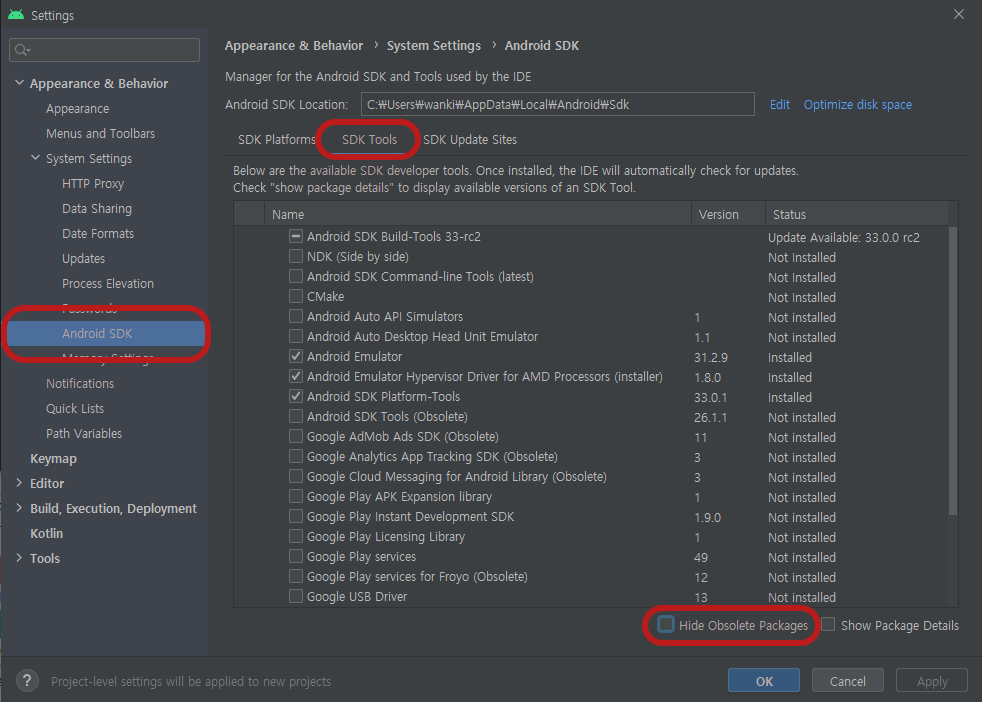Screen dimensions: 982x702
Task: Click the OK button
Action: [763, 681]
